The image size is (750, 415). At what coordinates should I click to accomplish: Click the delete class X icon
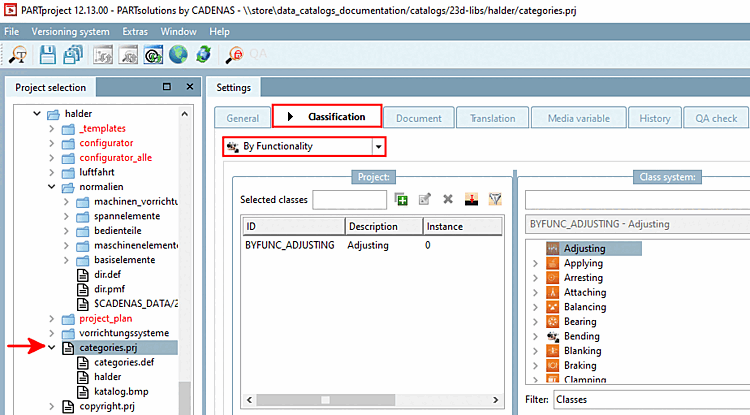[448, 199]
